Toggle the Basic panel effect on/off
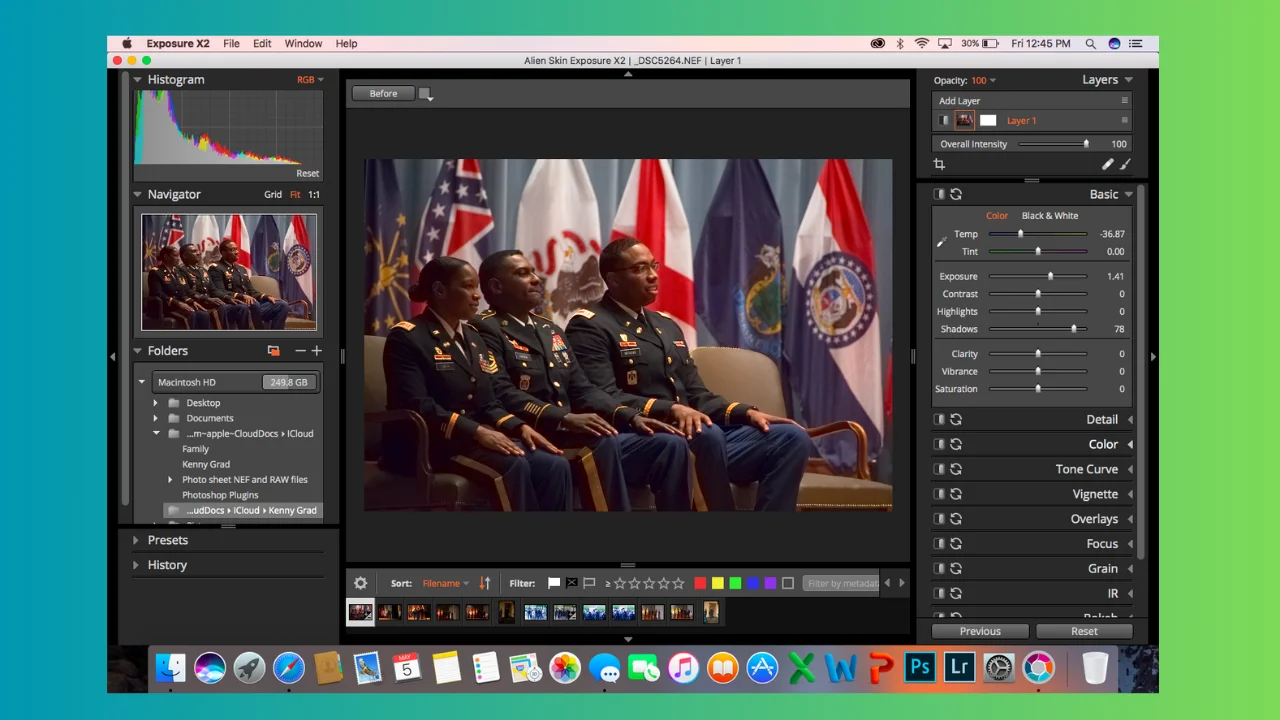The height and width of the screenshot is (720, 1280). (939, 194)
